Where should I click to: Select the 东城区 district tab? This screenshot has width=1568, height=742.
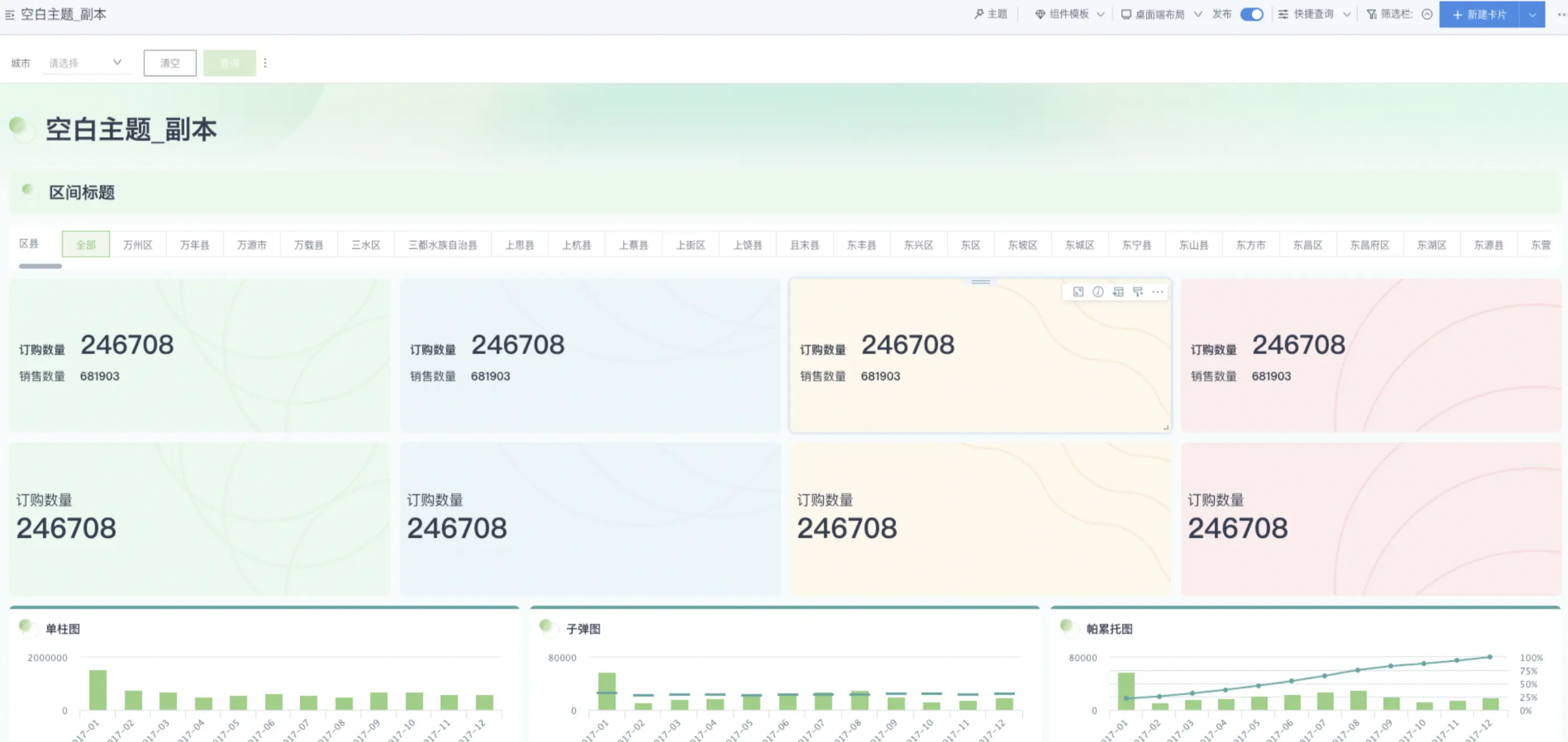pos(1080,244)
